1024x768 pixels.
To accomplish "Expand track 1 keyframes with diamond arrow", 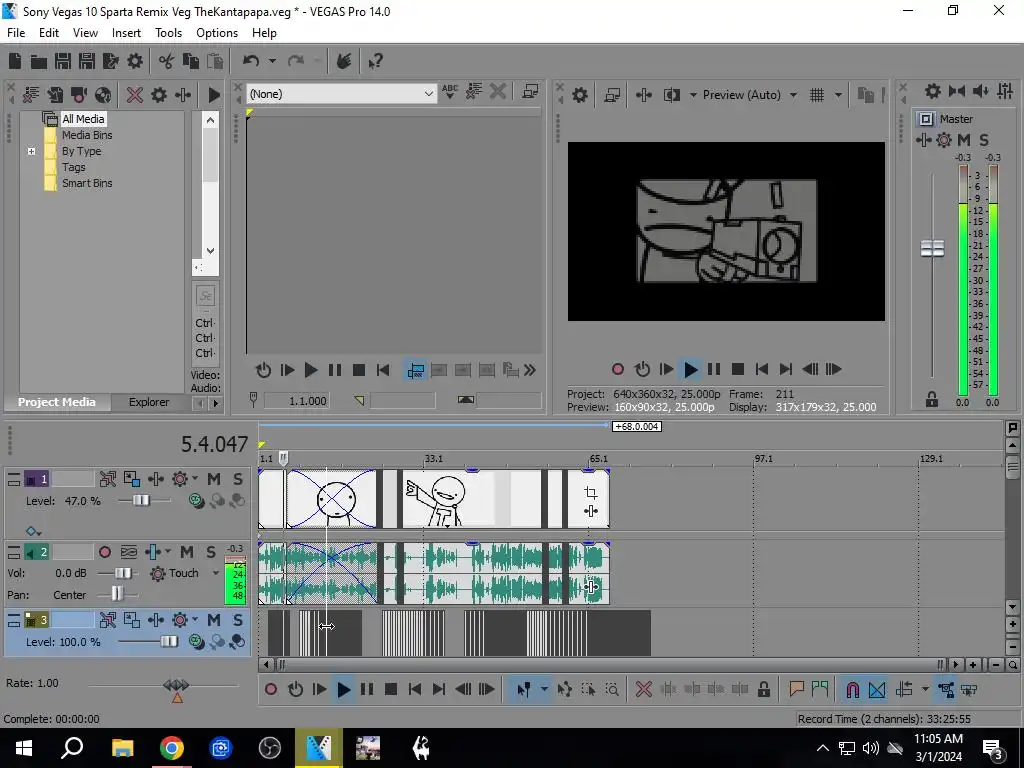I will click(x=33, y=532).
